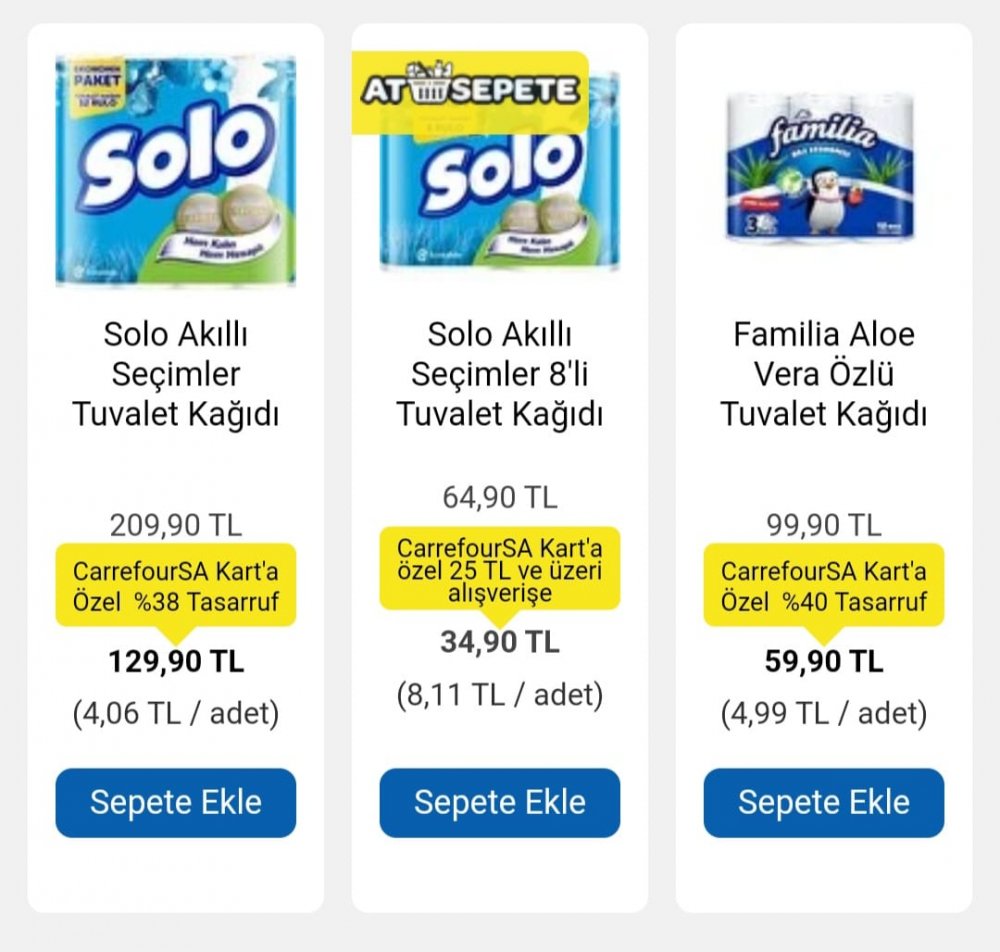Open Solo Akıllı Seçimler 8'li title
Viewport: 1000px width, 952px height.
[x=499, y=374]
